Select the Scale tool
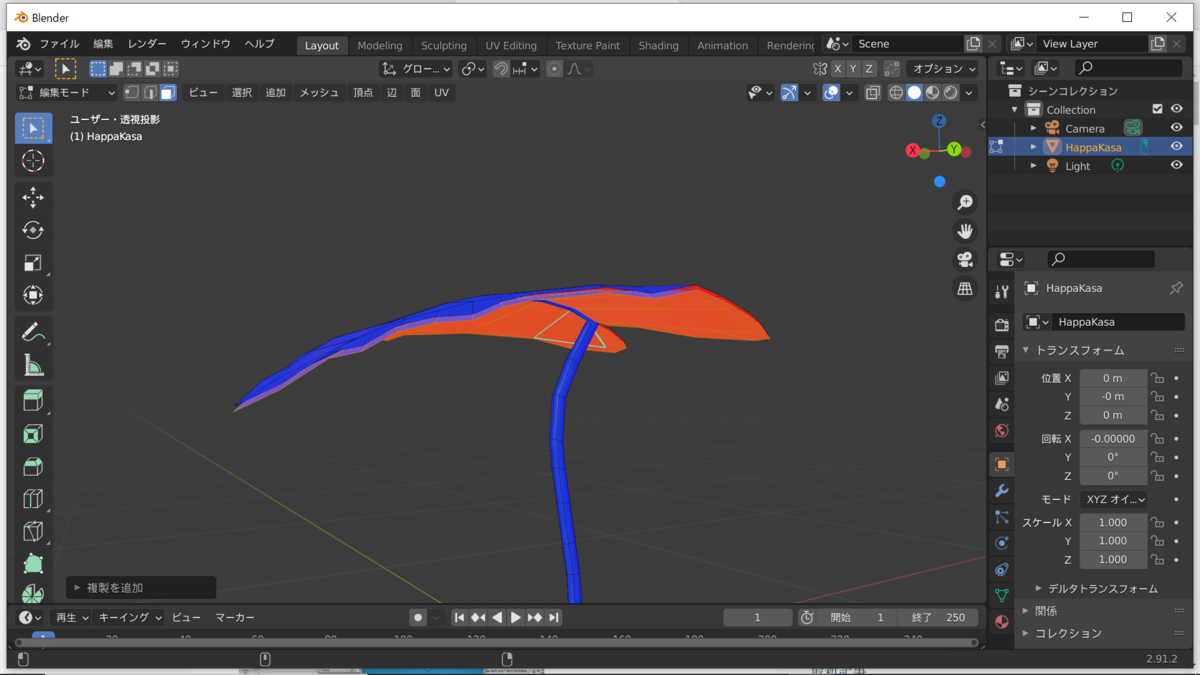 point(33,263)
